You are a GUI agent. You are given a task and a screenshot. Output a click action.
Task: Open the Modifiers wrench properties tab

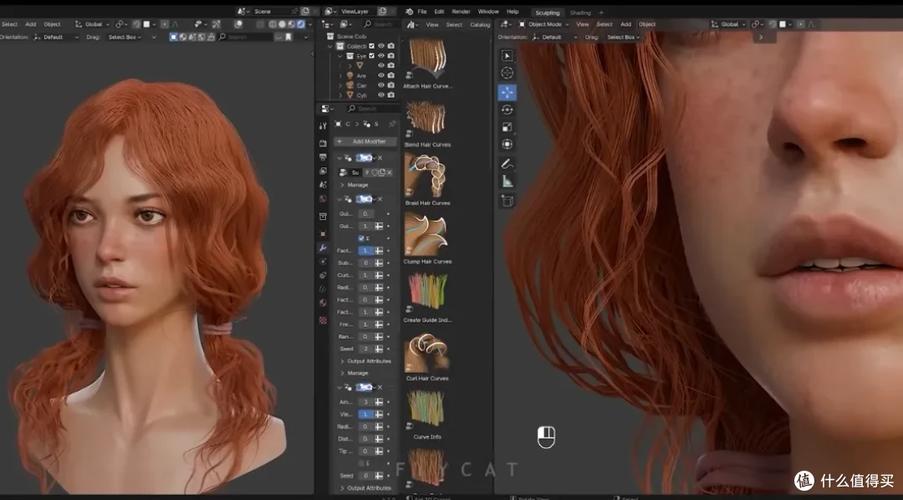pos(322,248)
